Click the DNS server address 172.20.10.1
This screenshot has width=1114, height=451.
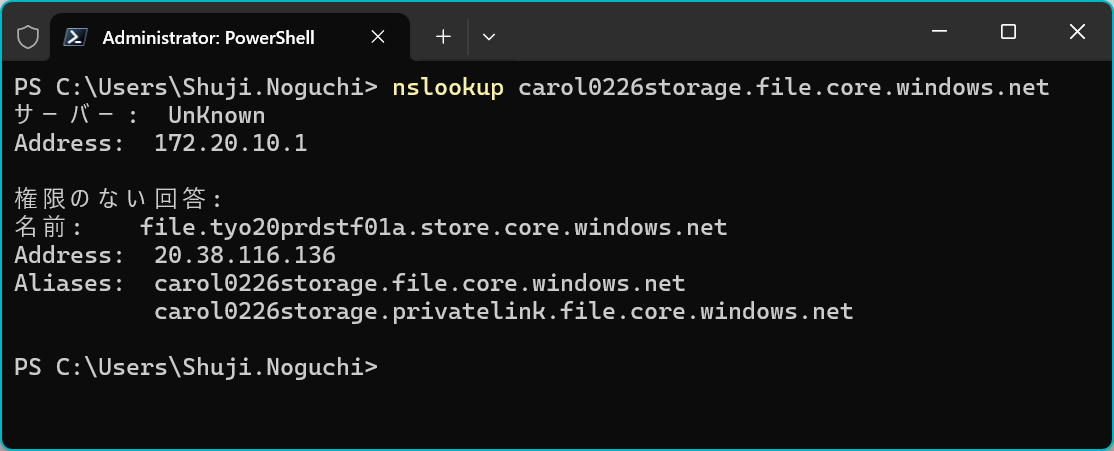[x=230, y=144]
